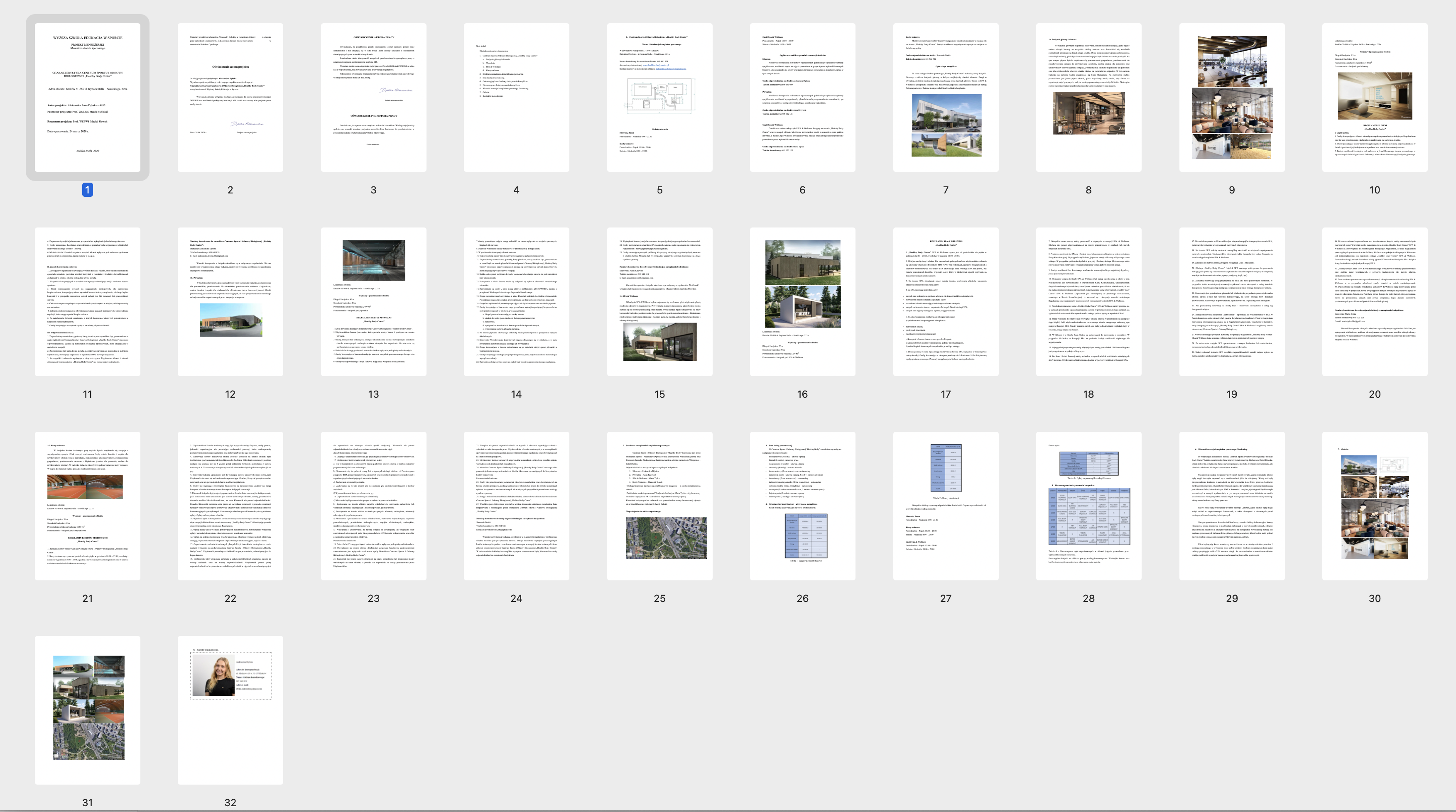Click page 26 containing the blue table
Image resolution: width=1456 pixels, height=812 pixels.
click(x=802, y=506)
